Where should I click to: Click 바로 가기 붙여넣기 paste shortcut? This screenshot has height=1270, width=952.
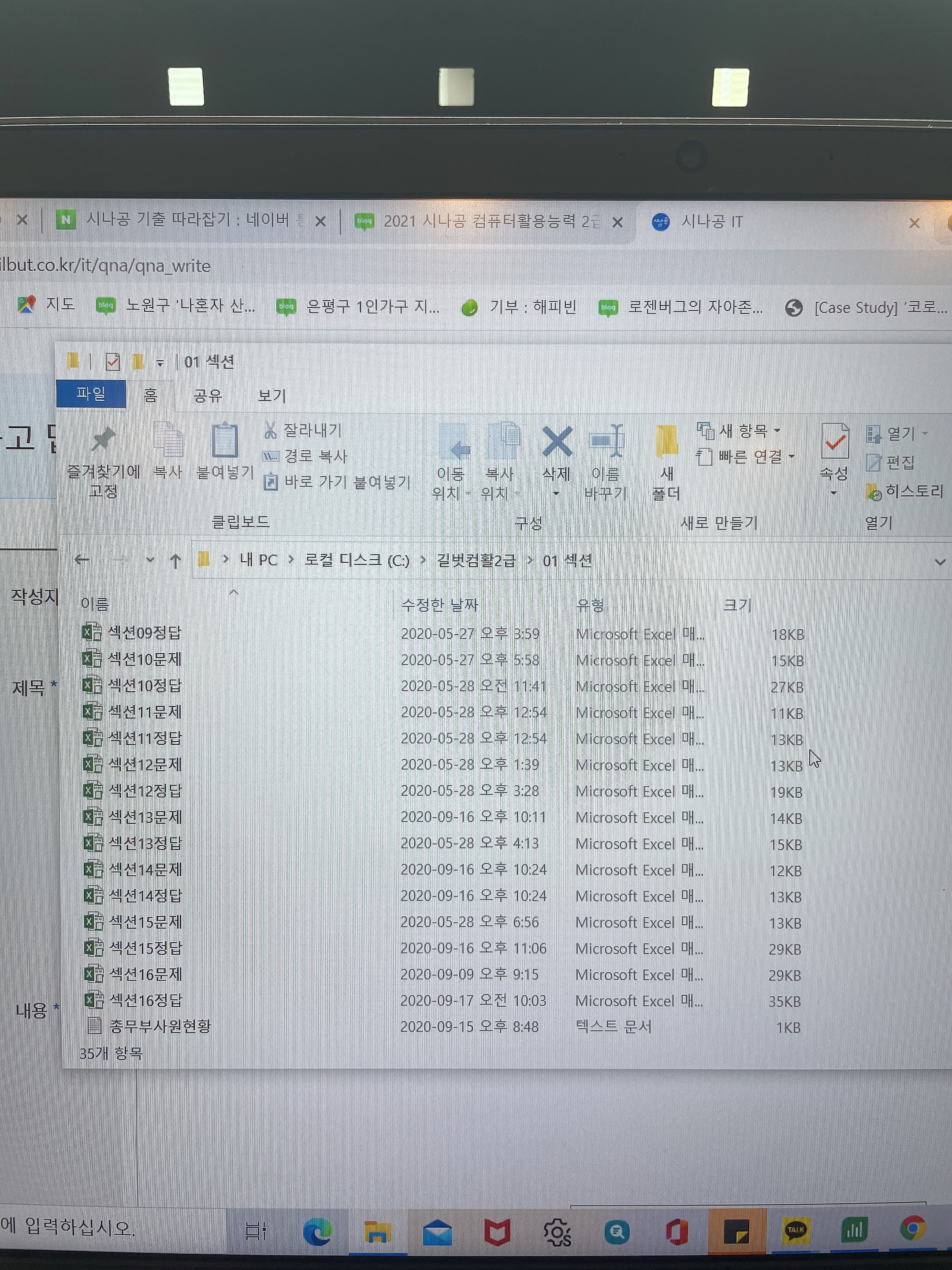point(337,482)
